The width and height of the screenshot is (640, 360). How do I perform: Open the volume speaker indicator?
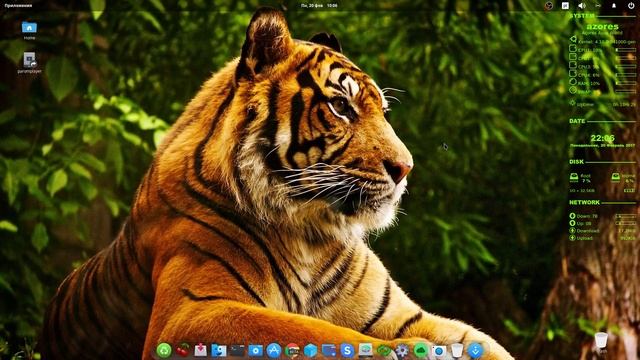click(x=582, y=6)
